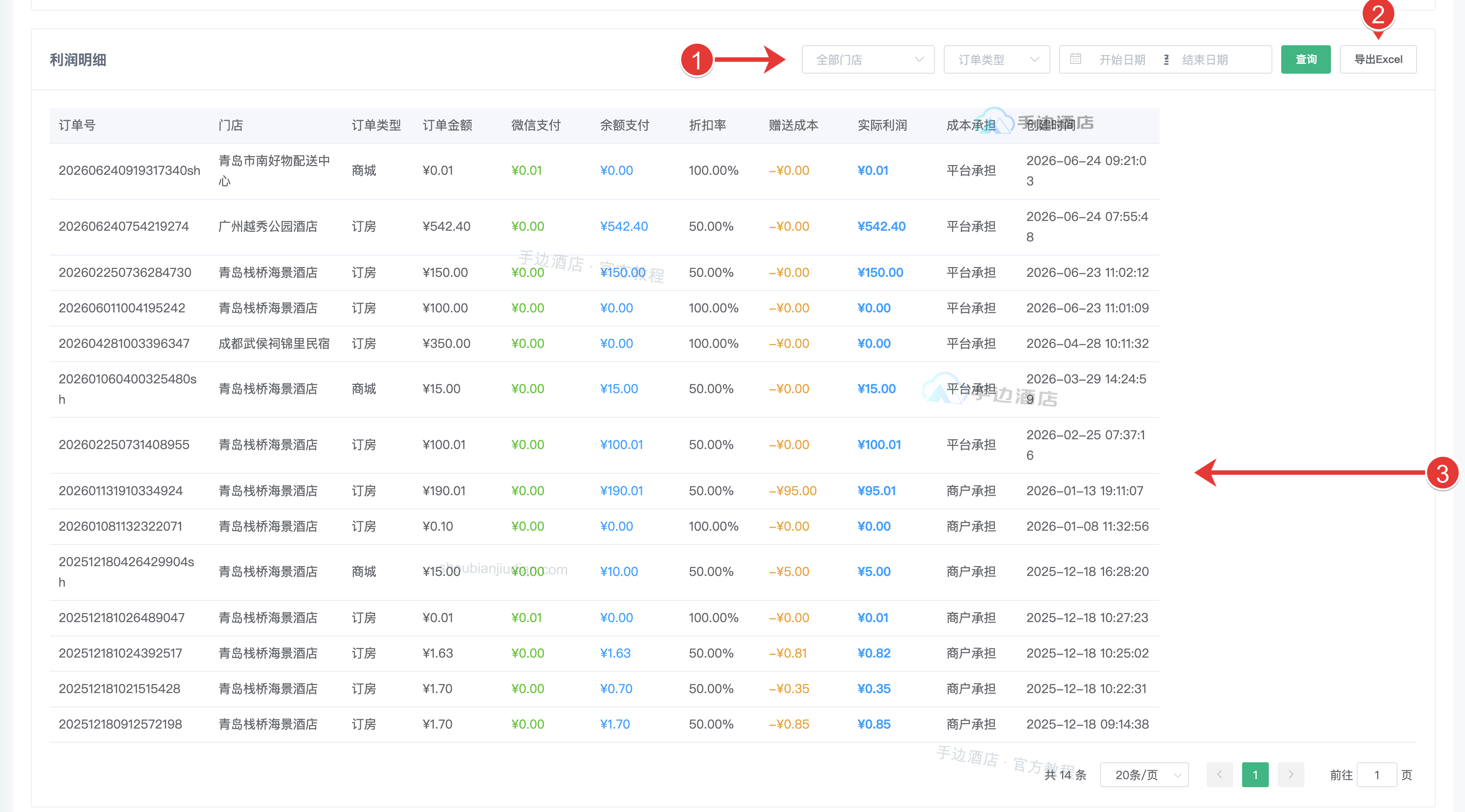Click the 订单号 column header
This screenshot has height=812, width=1465.
[77, 126]
